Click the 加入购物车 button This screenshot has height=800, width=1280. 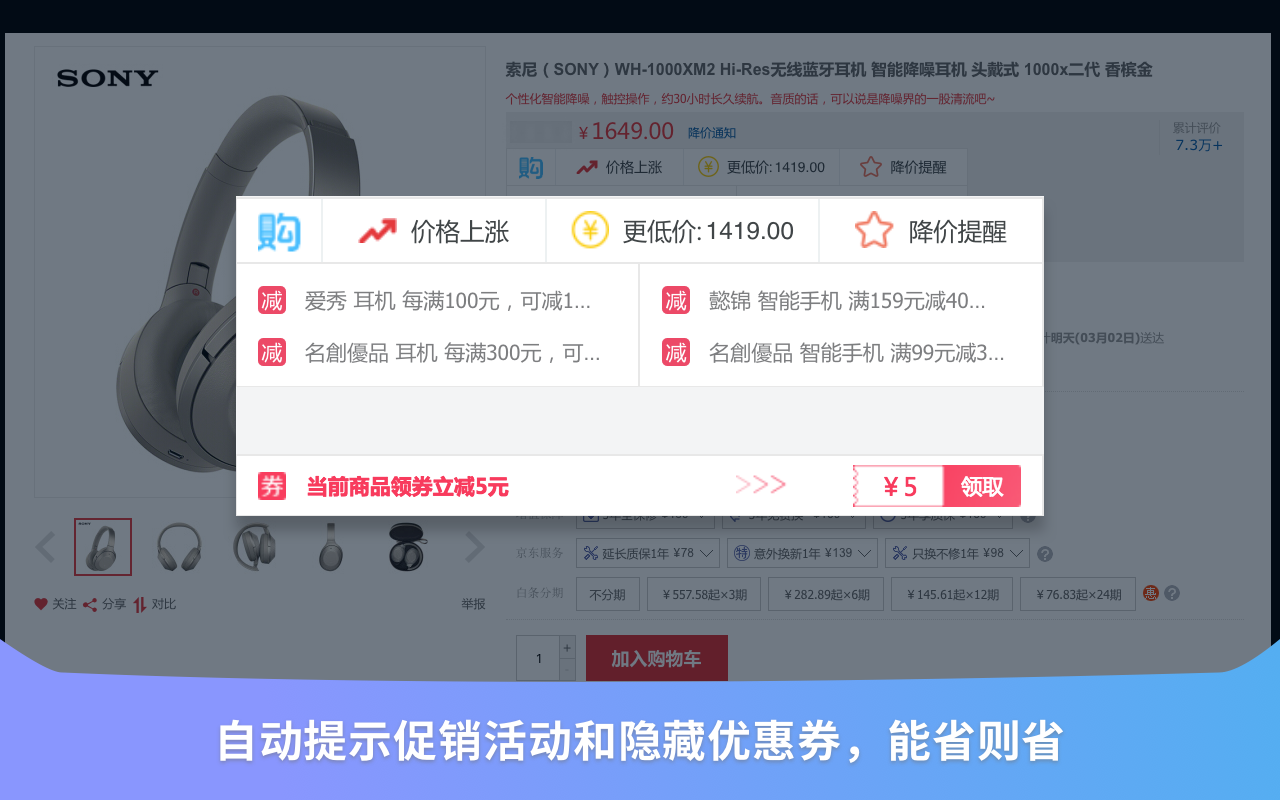pos(657,659)
